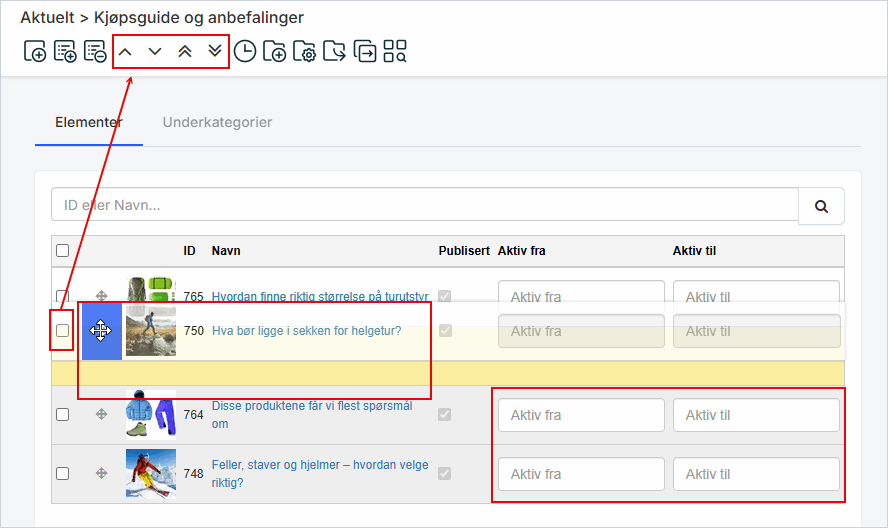This screenshot has height=528, width=888.
Task: Click the add folder toolbar icon
Action: pos(275,51)
